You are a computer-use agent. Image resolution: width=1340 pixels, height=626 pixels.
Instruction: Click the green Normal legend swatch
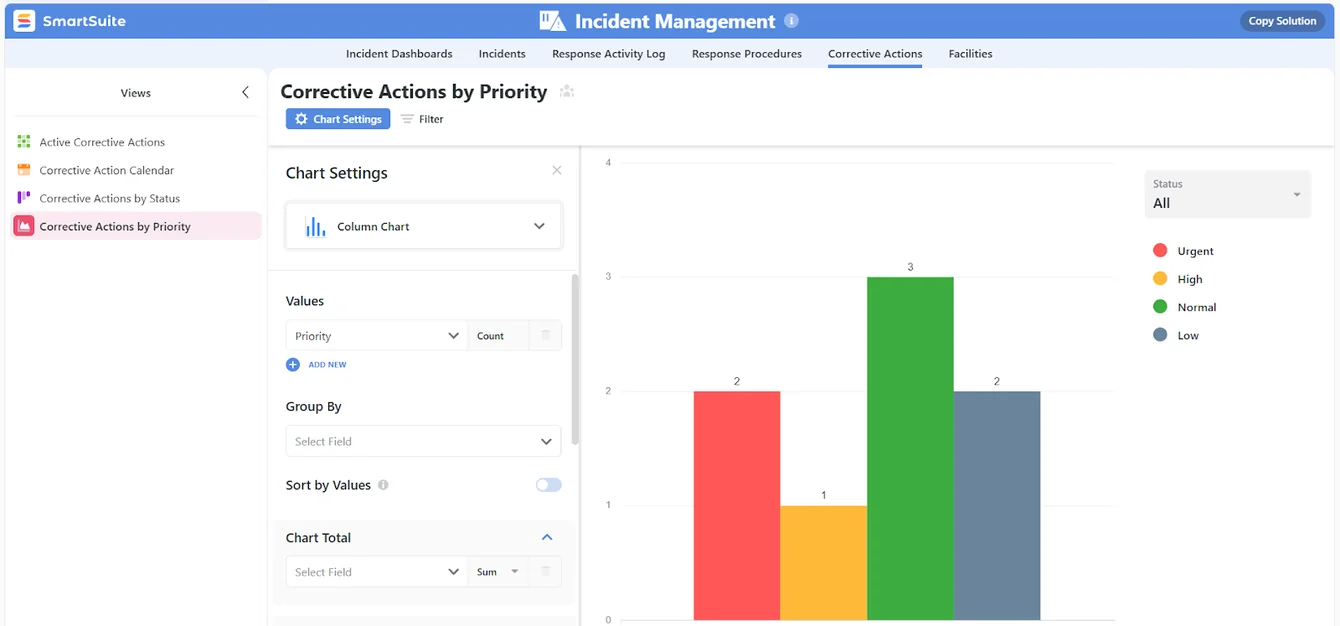[x=1160, y=307]
